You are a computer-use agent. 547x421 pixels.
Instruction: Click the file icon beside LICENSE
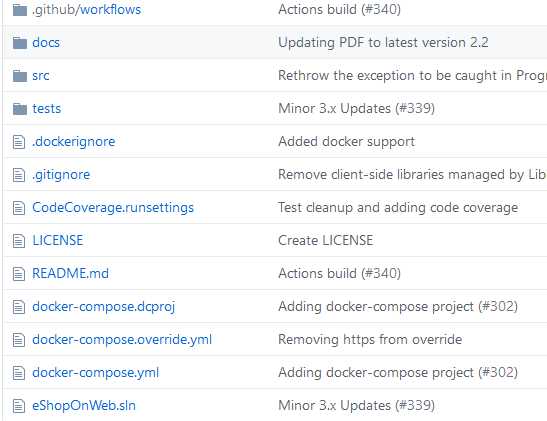(x=19, y=241)
